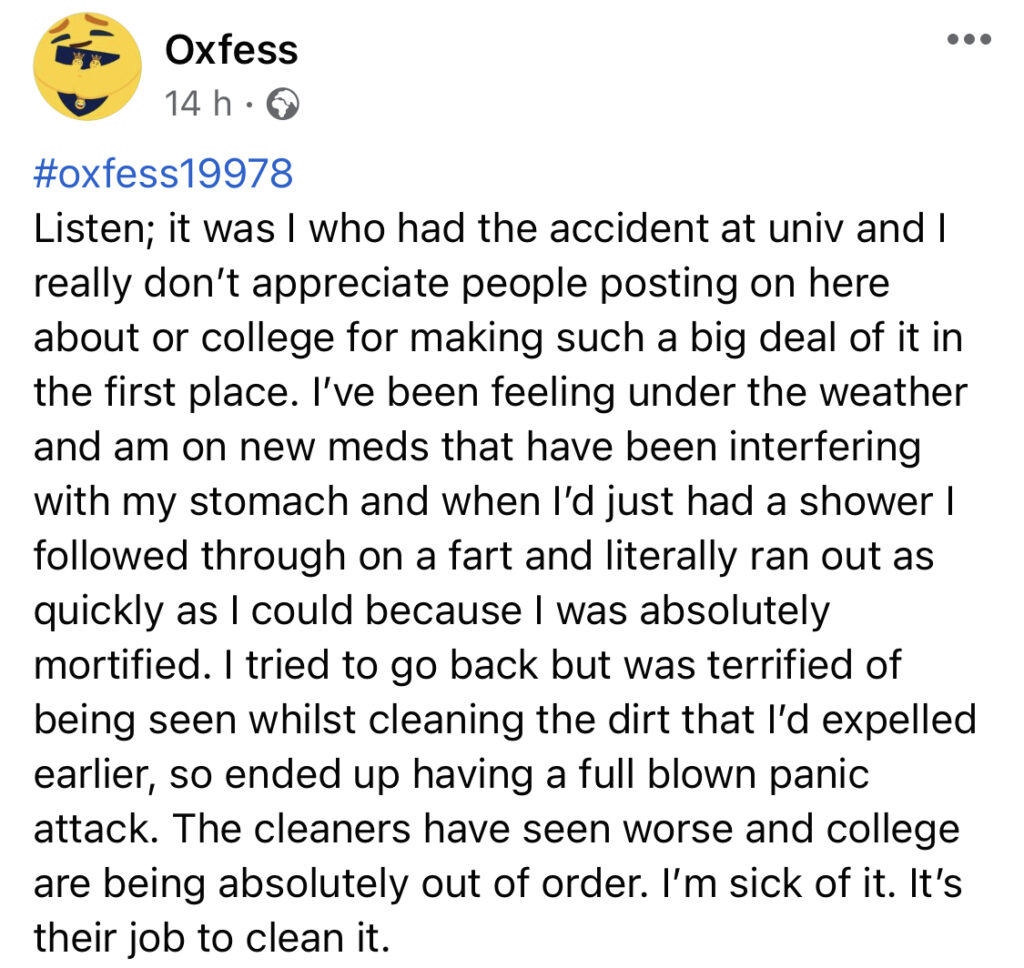Click the line mentioning full blown panic
The image size is (1024, 968).
(x=451, y=775)
